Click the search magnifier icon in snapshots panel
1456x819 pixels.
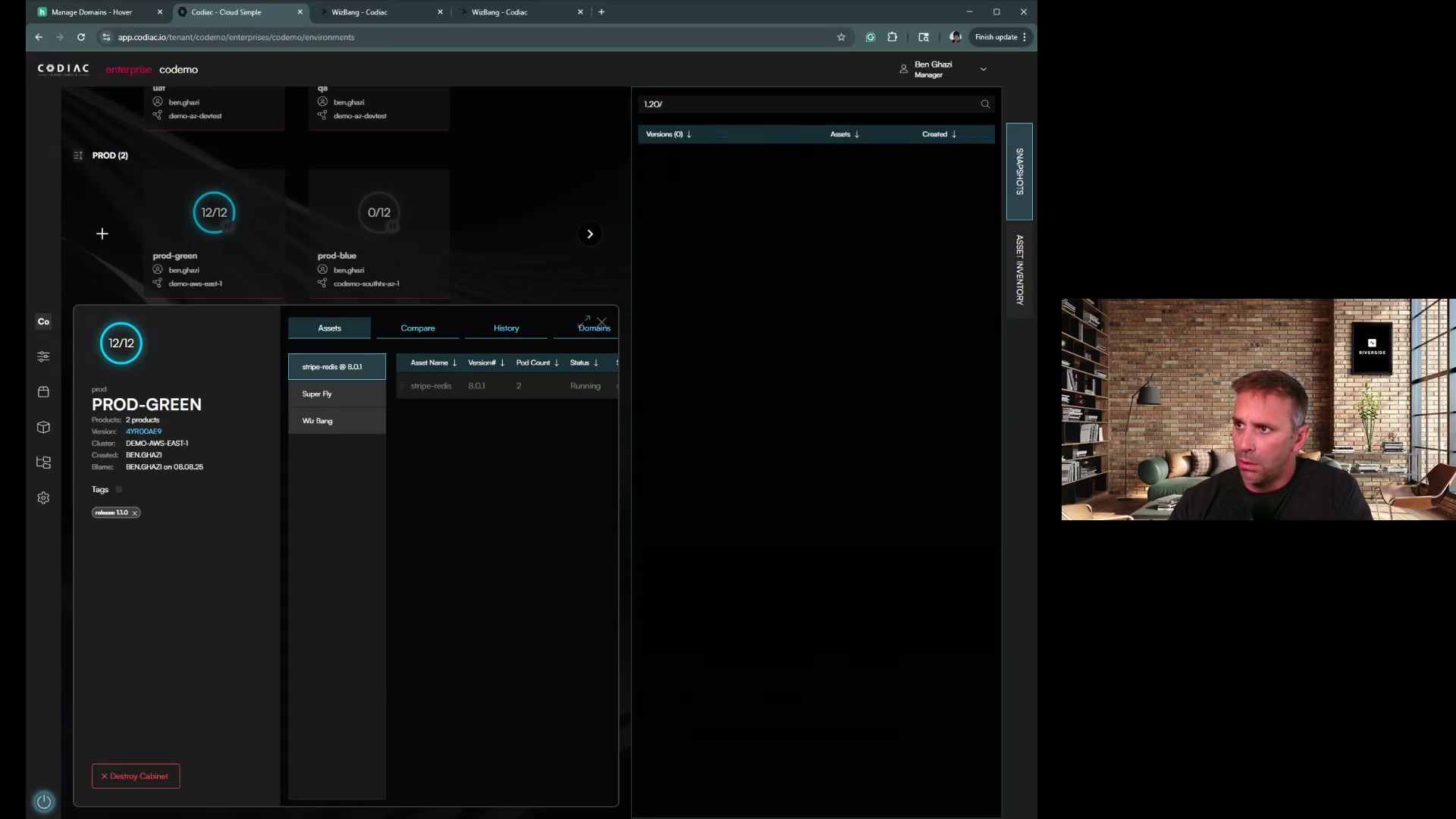(985, 105)
